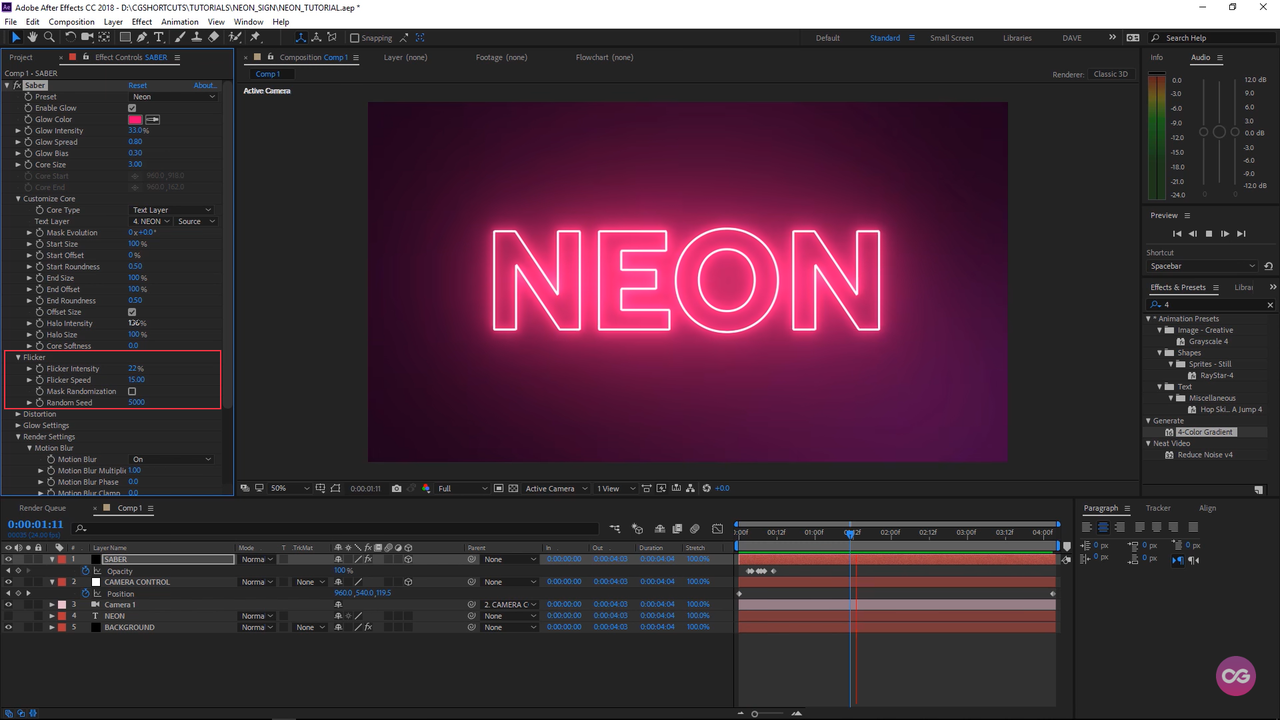Pick the Rectangle shape tool

tap(125, 38)
